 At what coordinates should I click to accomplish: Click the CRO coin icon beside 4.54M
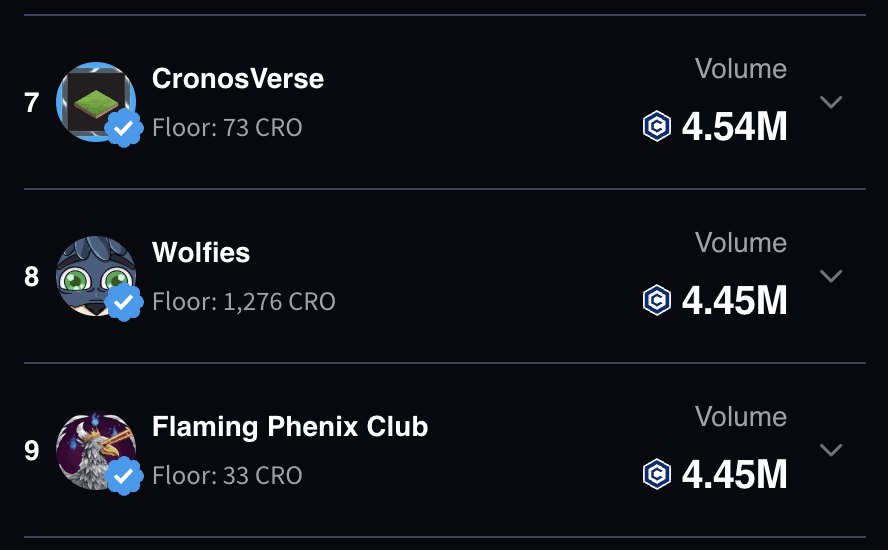(657, 127)
